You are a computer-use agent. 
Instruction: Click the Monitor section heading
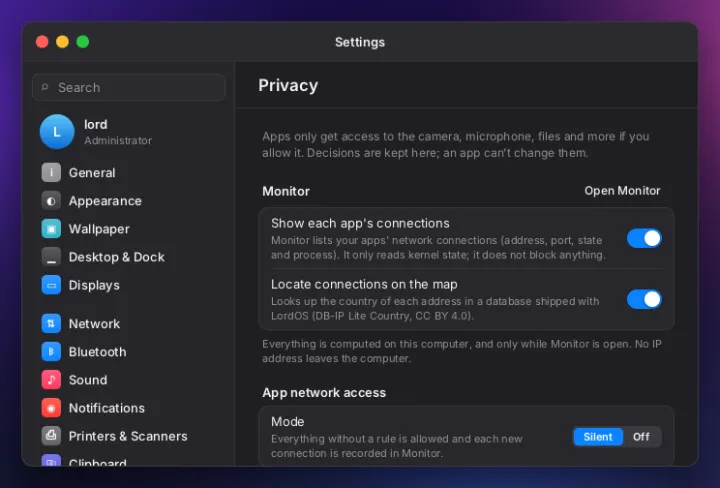click(x=286, y=191)
